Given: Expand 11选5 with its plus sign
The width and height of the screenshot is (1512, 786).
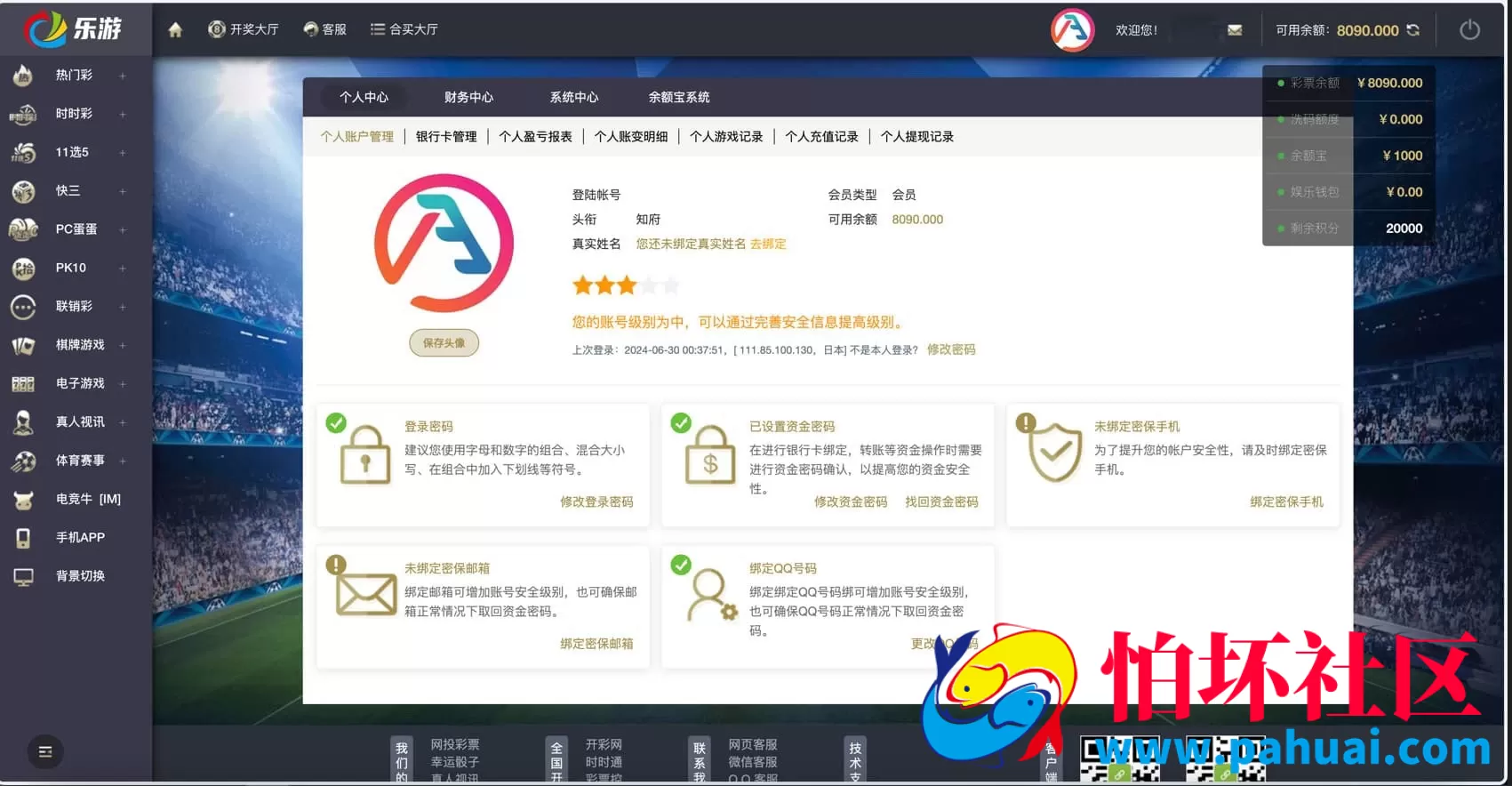Looking at the screenshot, I should coord(123,152).
